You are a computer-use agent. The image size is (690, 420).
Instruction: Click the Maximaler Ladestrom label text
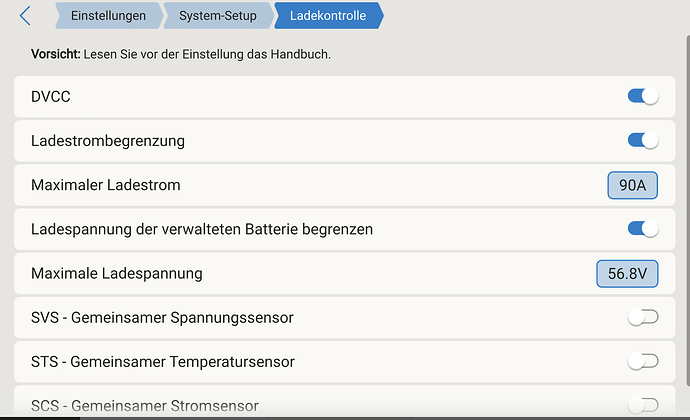pos(106,185)
